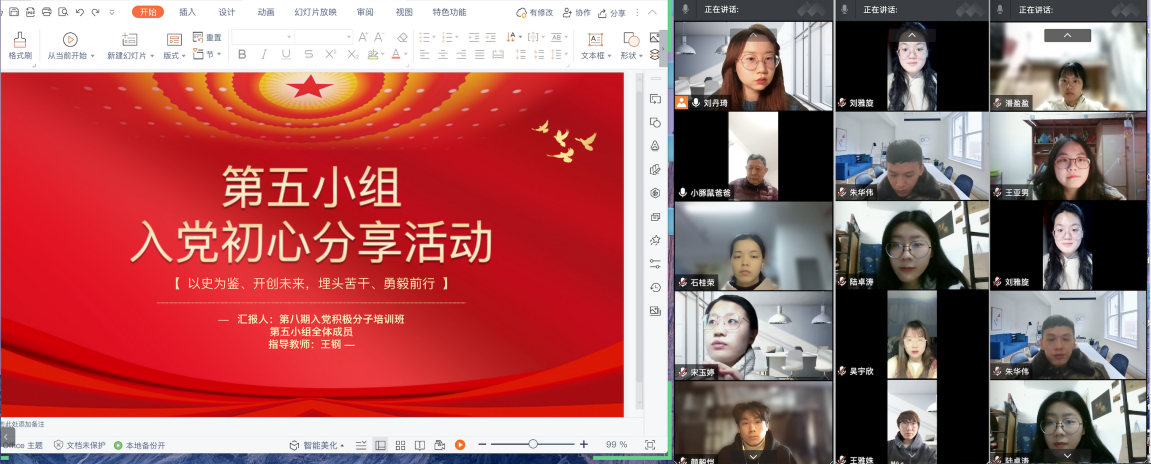Toggle Italic formatting
1151x464 pixels.
point(264,54)
